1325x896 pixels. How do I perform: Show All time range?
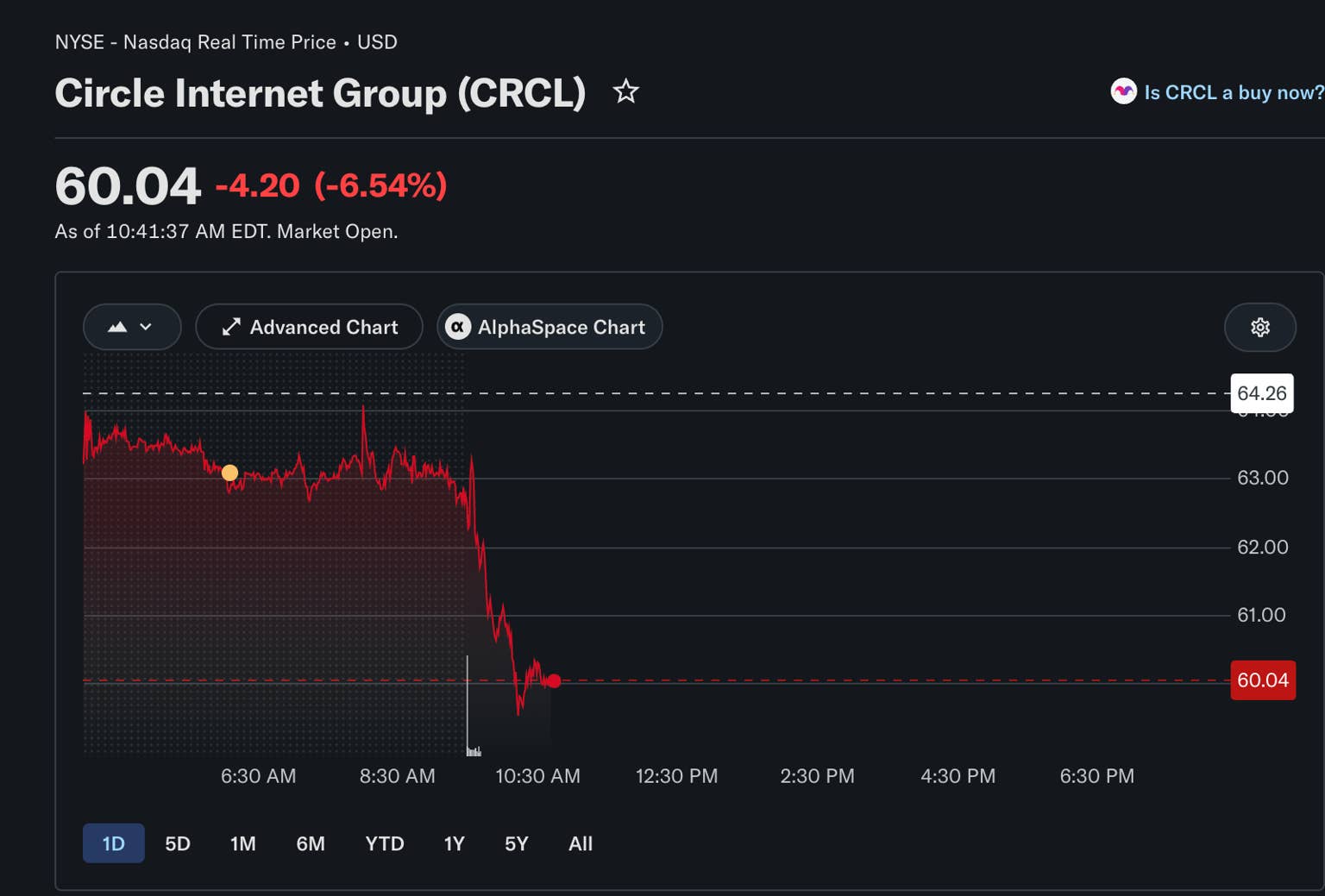581,843
